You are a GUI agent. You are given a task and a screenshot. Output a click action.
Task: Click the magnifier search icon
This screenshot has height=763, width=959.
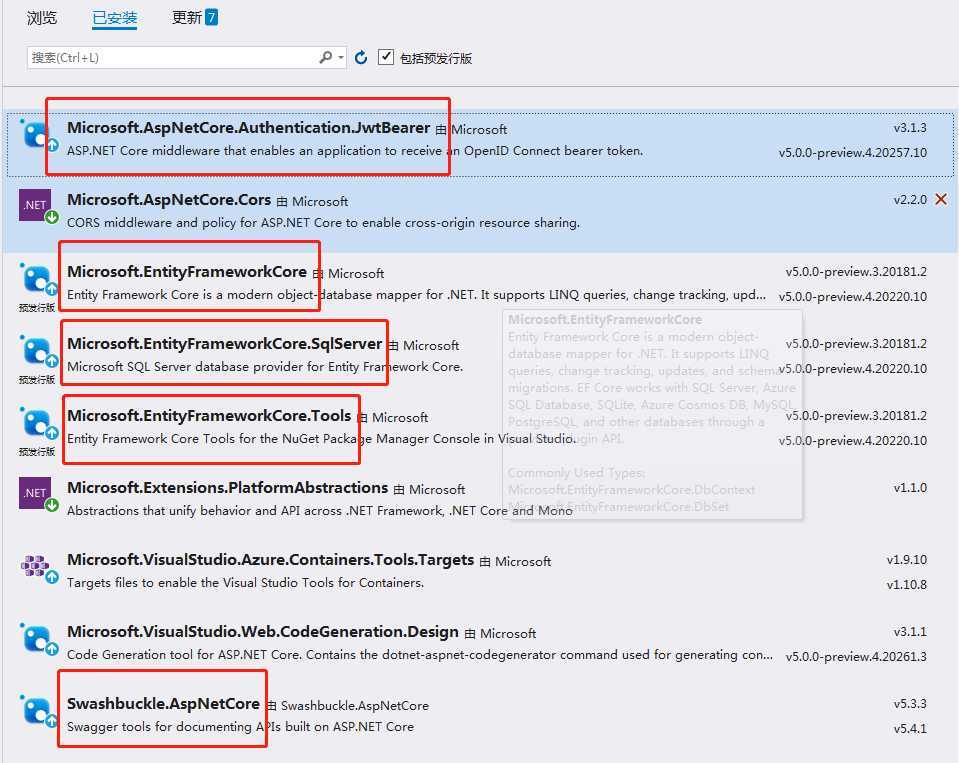point(325,57)
